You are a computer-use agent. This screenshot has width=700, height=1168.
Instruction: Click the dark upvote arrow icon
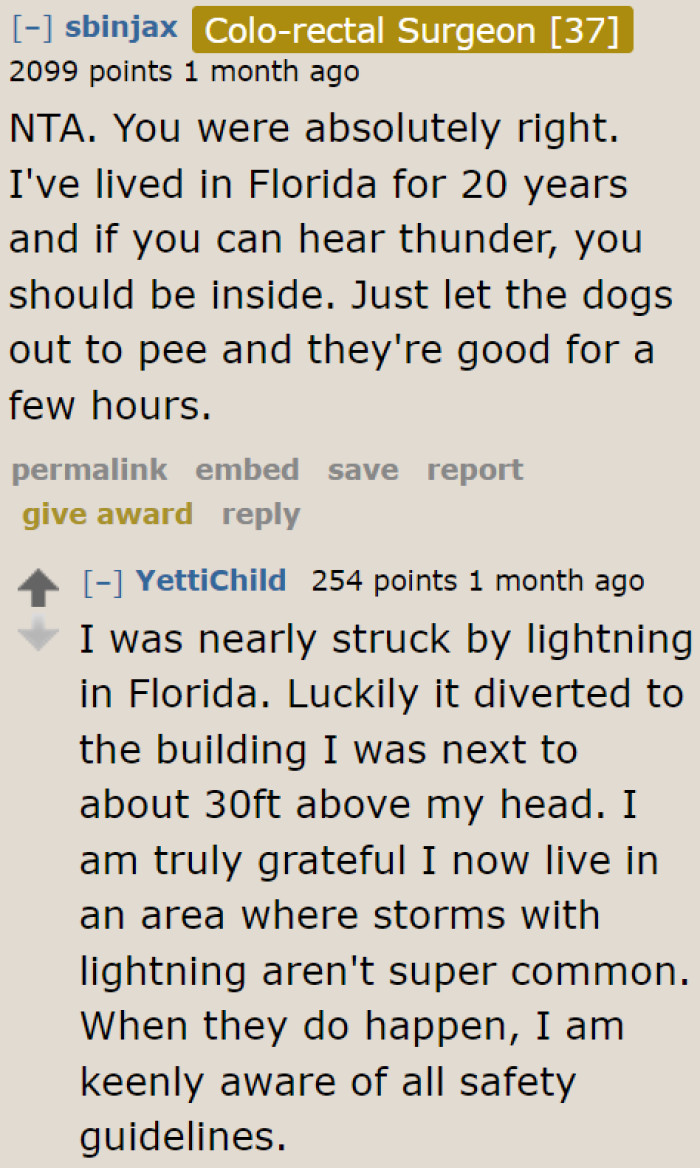click(40, 587)
